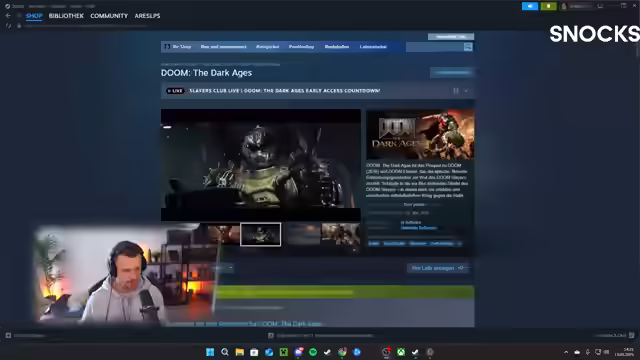Open Microsoft Teams from the taskbar

(298, 352)
